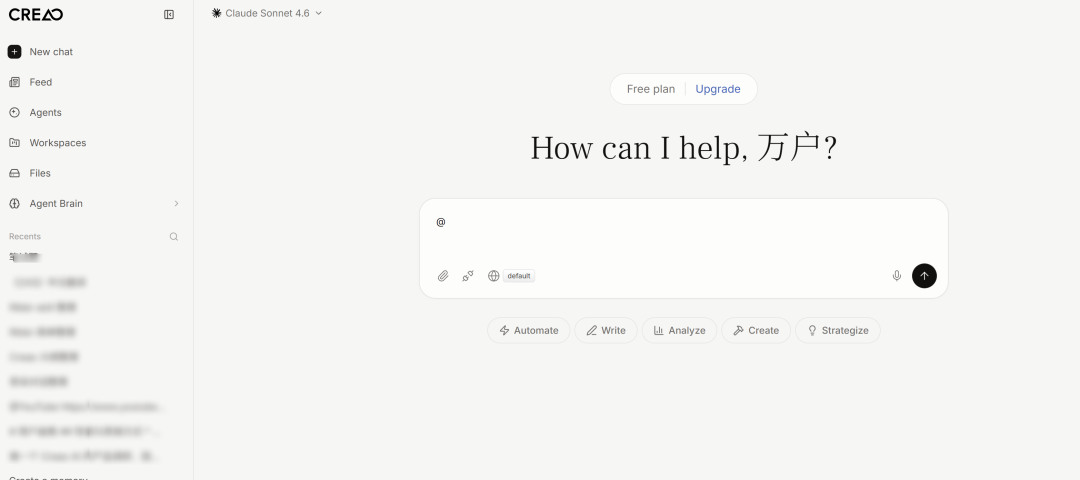Screen dimensions: 1080x480
Task: Select the Automate suggestion chip
Action: pos(528,330)
